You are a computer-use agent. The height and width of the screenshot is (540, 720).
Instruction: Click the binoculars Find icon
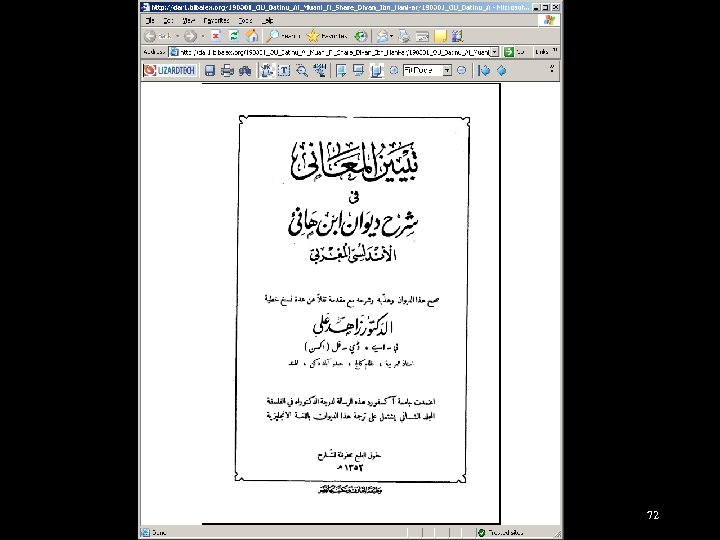click(245, 70)
